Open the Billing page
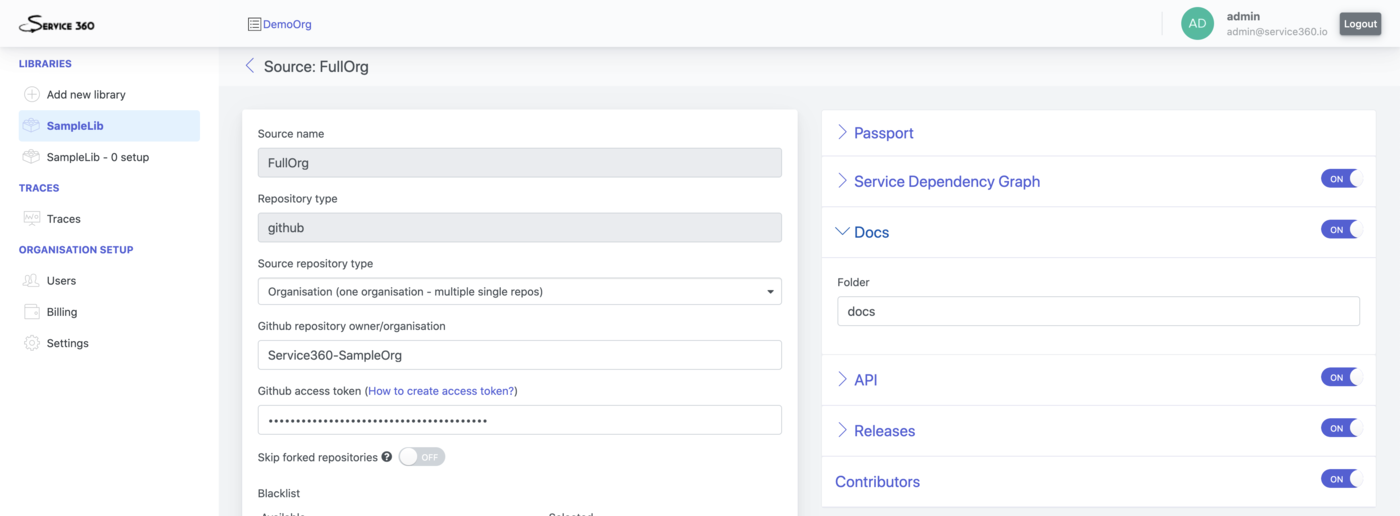1400x516 pixels. (x=62, y=312)
